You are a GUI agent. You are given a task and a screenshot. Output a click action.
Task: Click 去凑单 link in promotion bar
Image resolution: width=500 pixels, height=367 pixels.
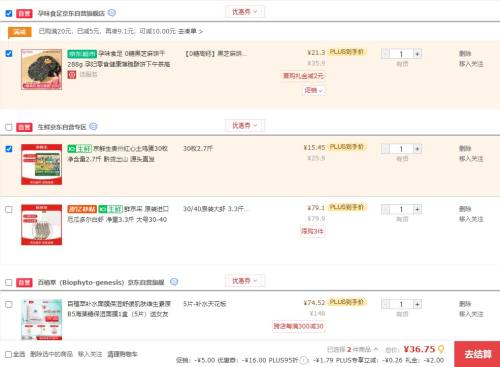(190, 31)
